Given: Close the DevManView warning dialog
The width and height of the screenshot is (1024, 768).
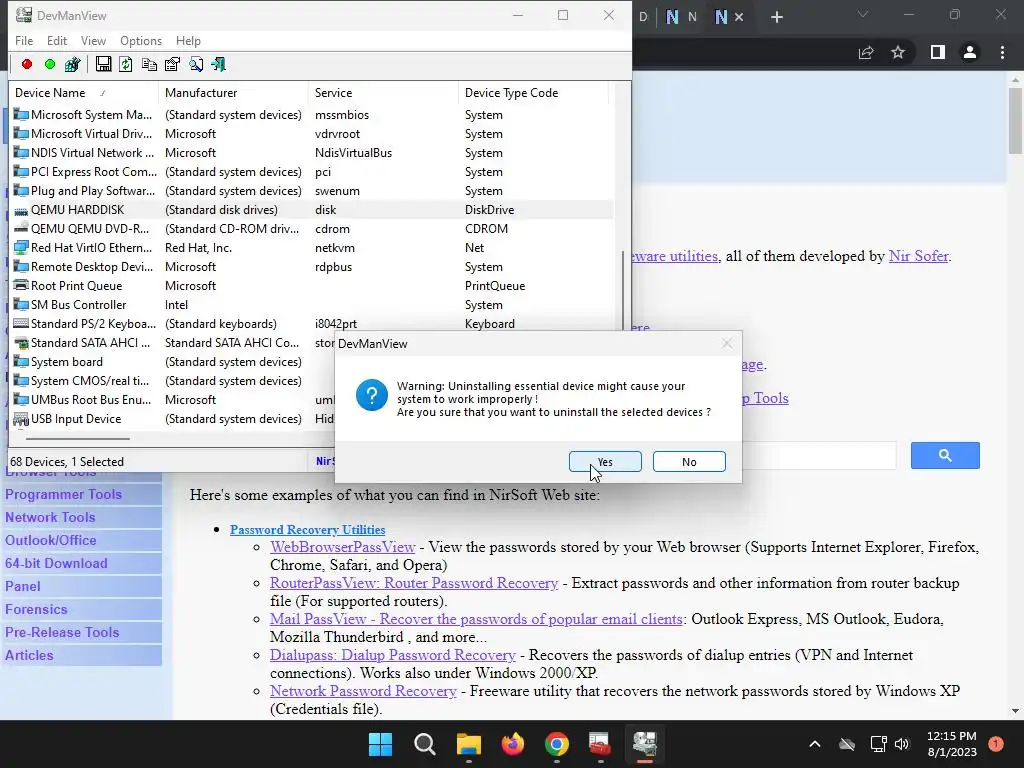Looking at the screenshot, I should (727, 344).
